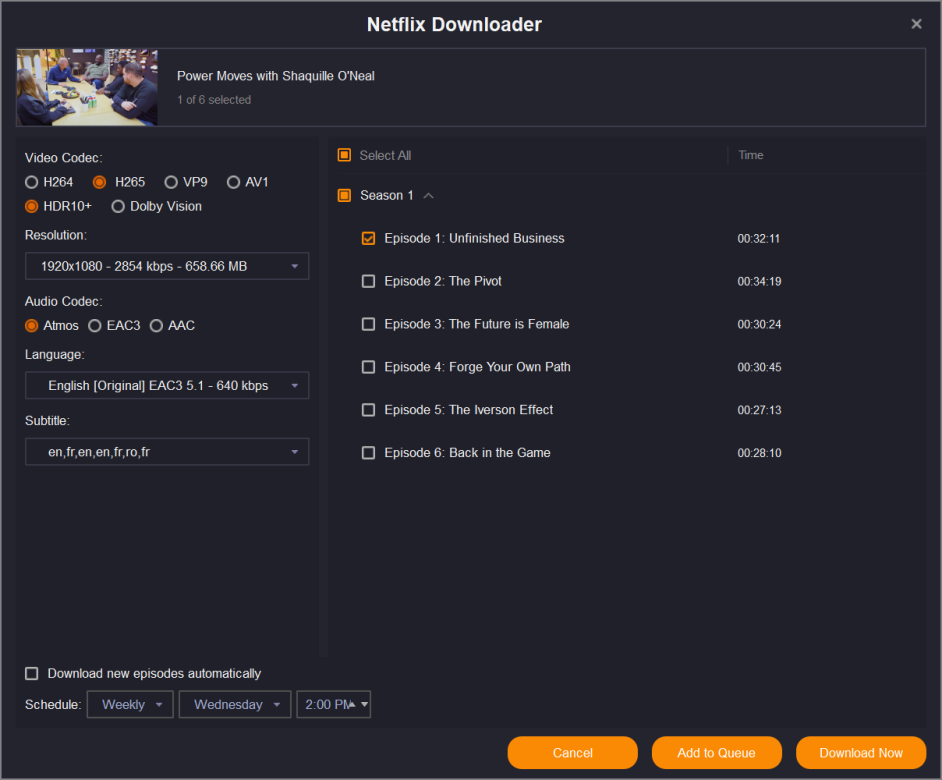Toggle the Select All checkbox

tap(344, 155)
